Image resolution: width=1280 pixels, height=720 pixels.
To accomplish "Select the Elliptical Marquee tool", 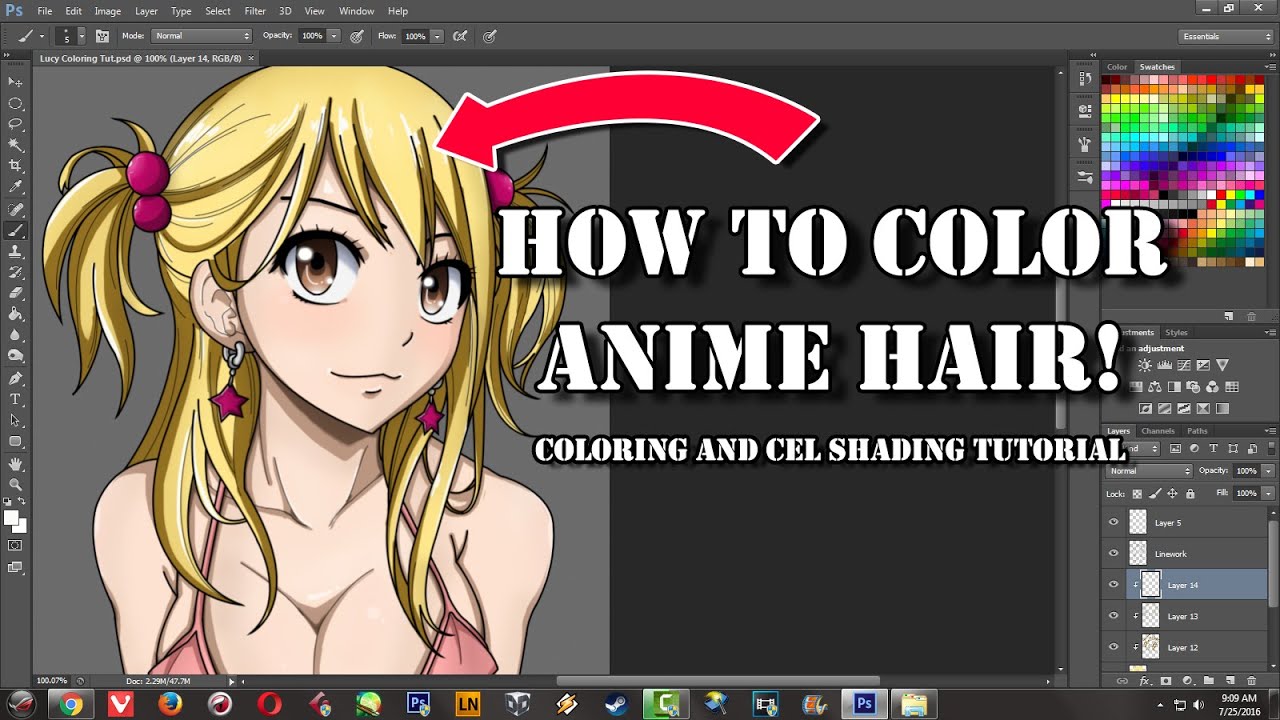I will click(15, 103).
